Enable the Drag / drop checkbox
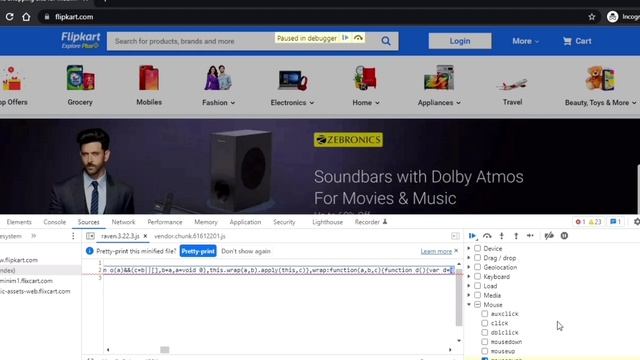 click(x=477, y=258)
